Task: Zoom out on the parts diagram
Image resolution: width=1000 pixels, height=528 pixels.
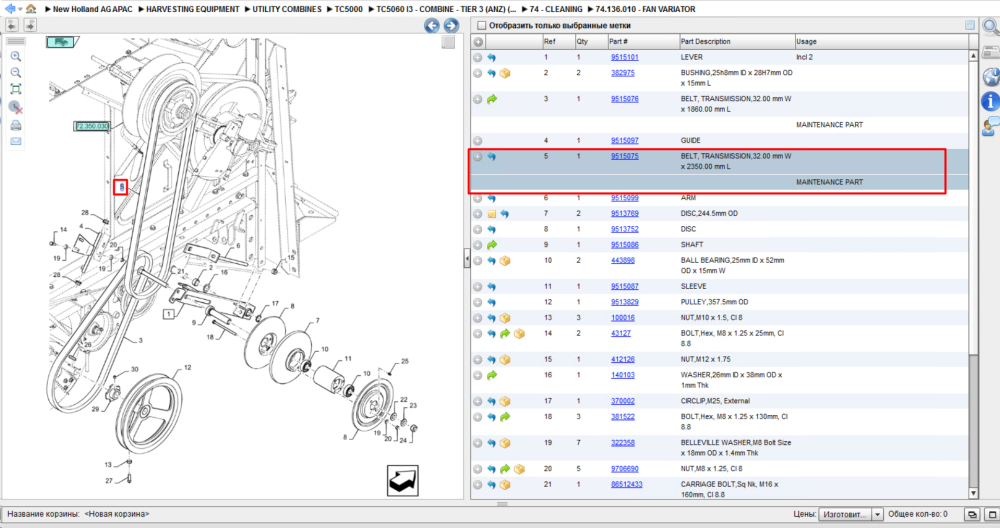Action: 16,73
